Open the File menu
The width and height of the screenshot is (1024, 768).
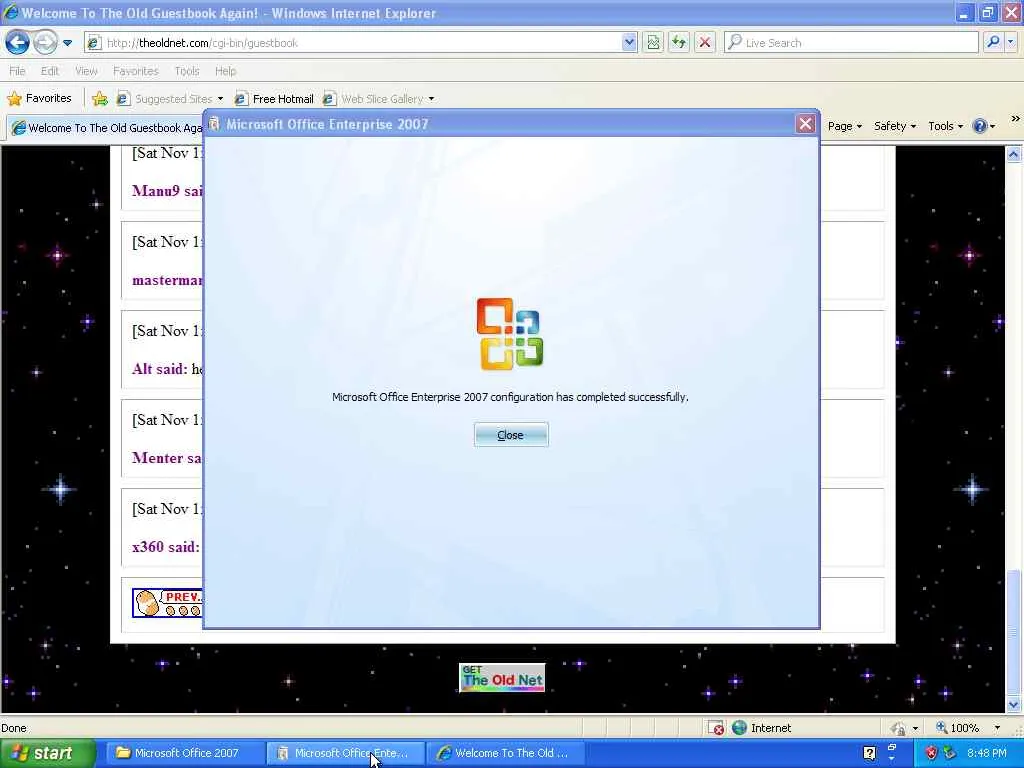tap(18, 71)
